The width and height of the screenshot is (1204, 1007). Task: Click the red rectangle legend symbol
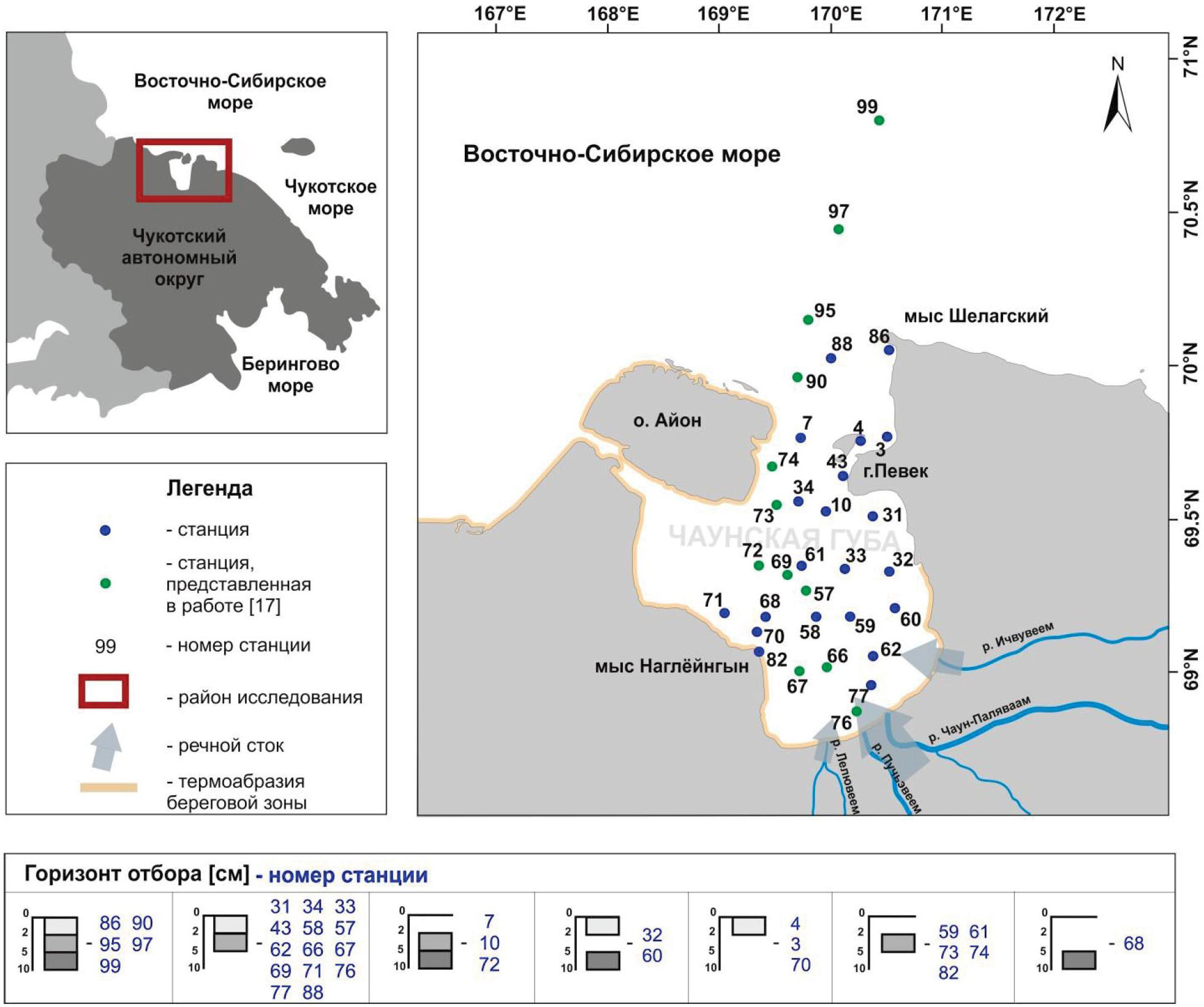pos(103,692)
